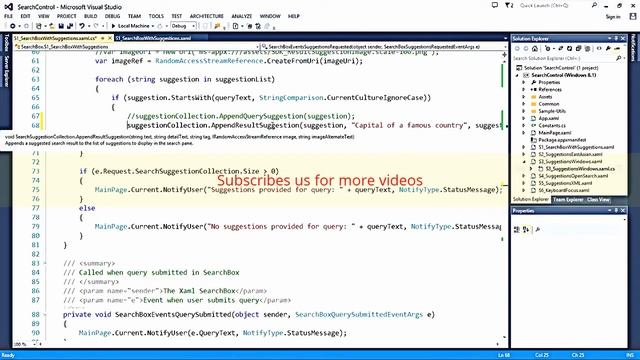Select Constants.cs in Solution Explorer

coord(551,126)
